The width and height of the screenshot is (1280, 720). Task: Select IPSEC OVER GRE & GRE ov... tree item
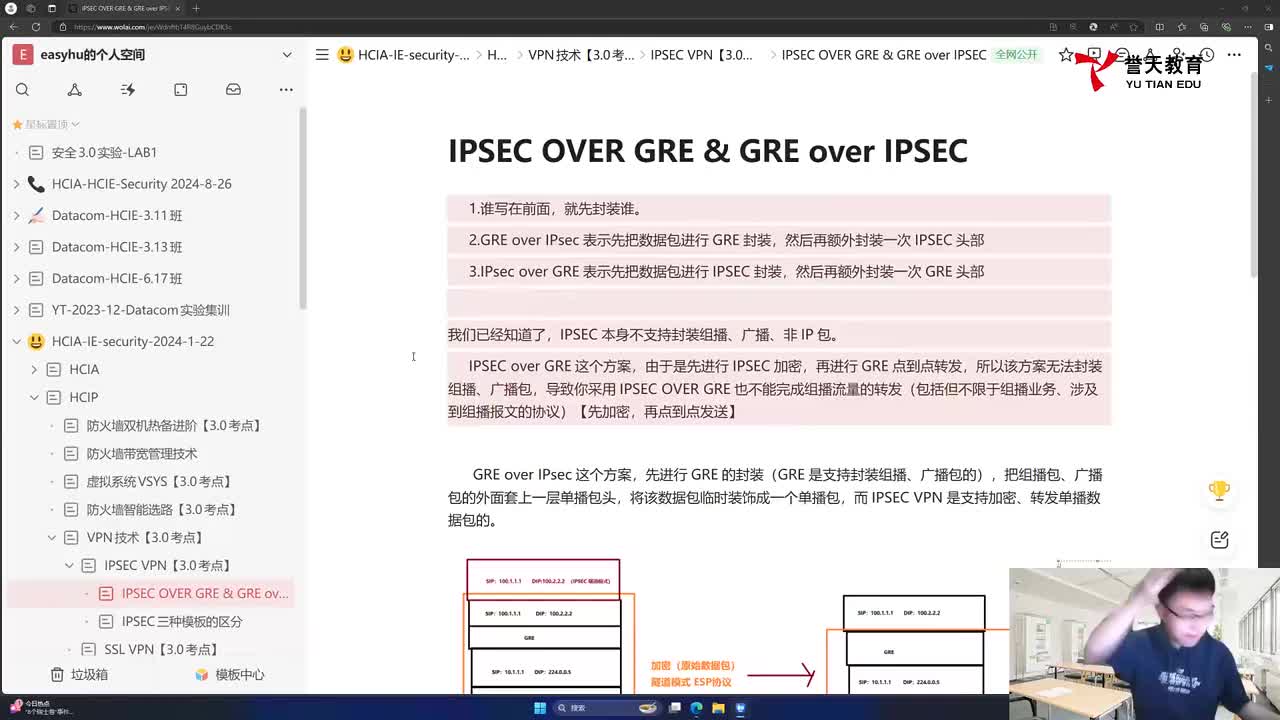(150, 593)
